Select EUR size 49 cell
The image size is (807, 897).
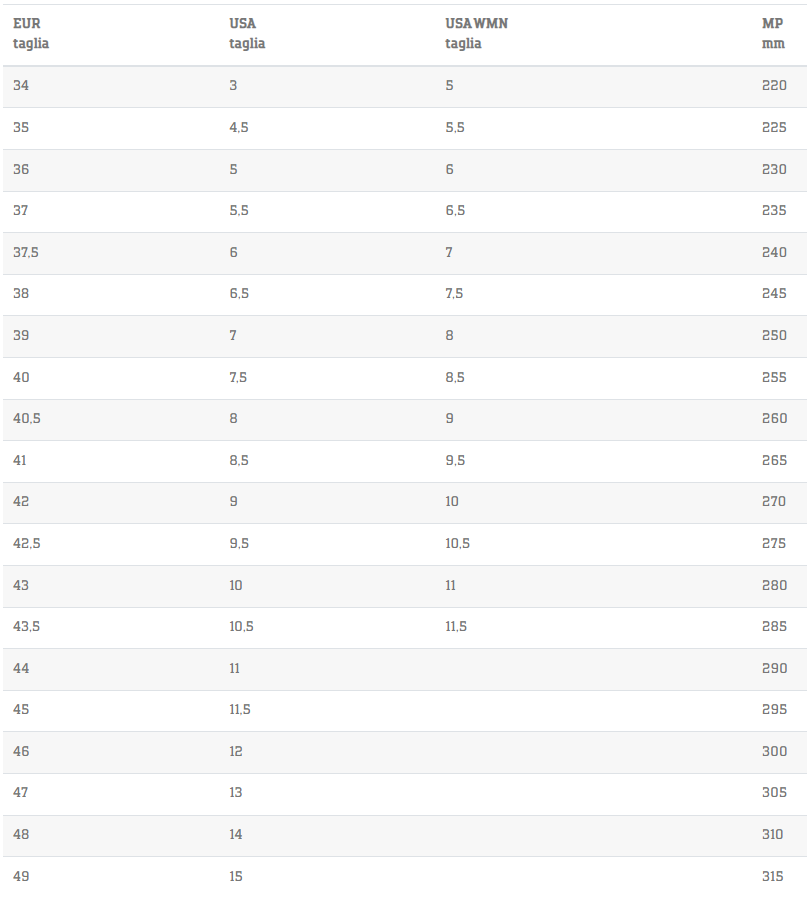click(x=21, y=876)
